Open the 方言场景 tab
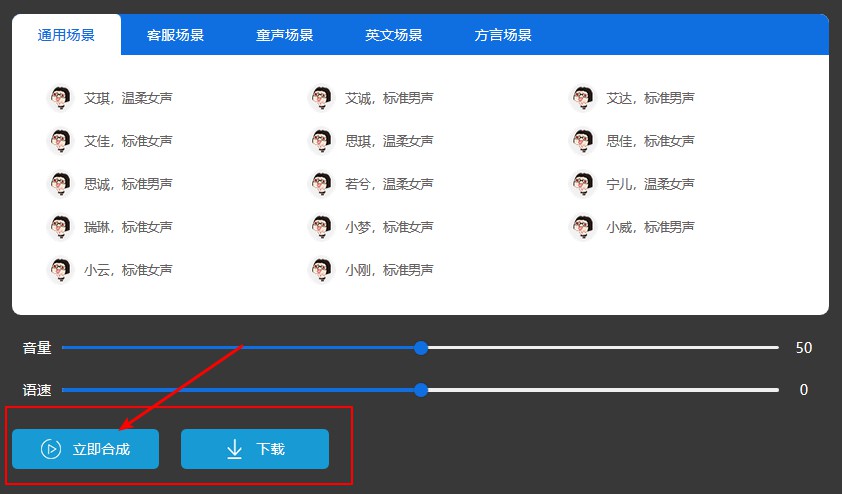Screen dimensions: 842x494 pos(503,35)
